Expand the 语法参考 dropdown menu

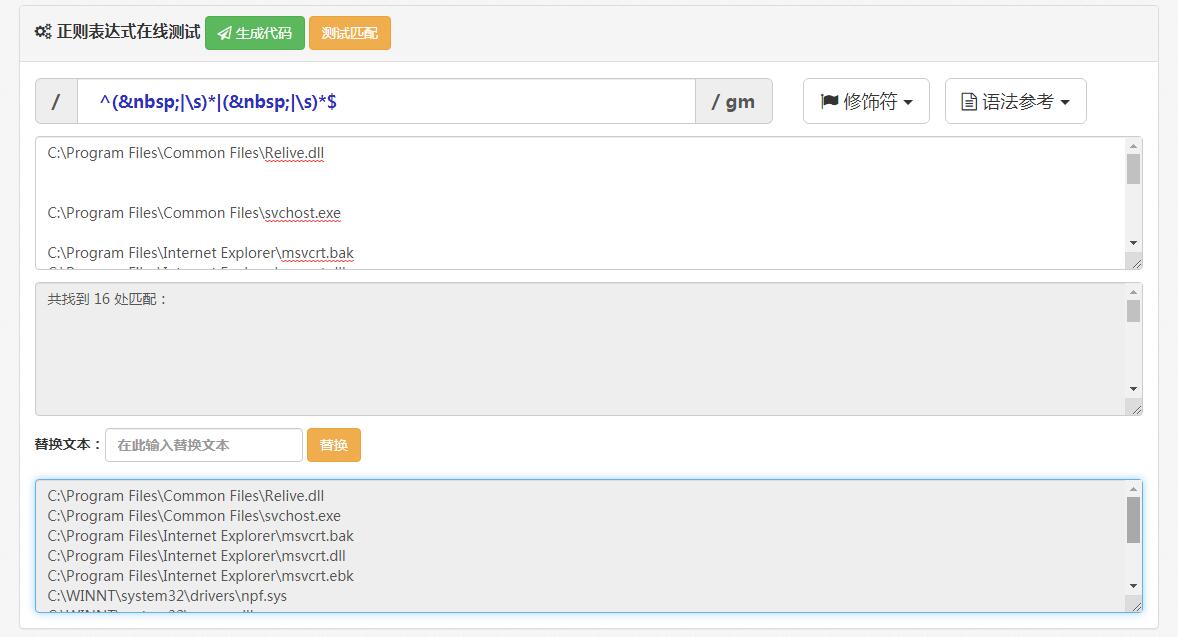coord(1015,101)
